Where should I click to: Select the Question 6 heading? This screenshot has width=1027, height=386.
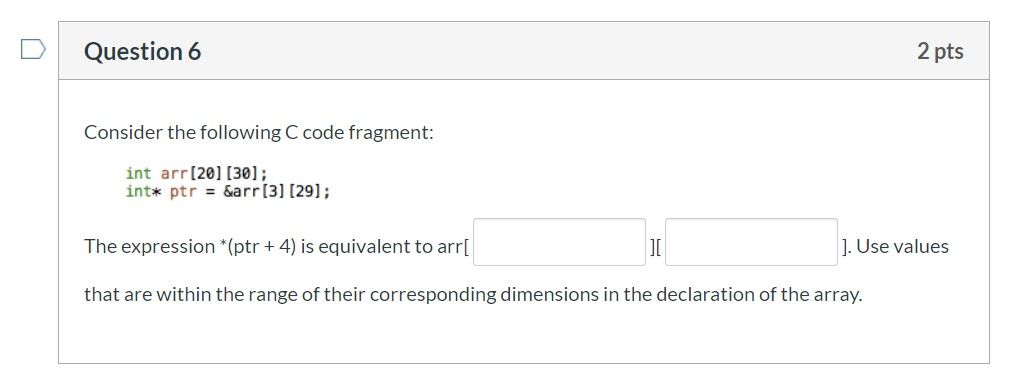point(143,51)
